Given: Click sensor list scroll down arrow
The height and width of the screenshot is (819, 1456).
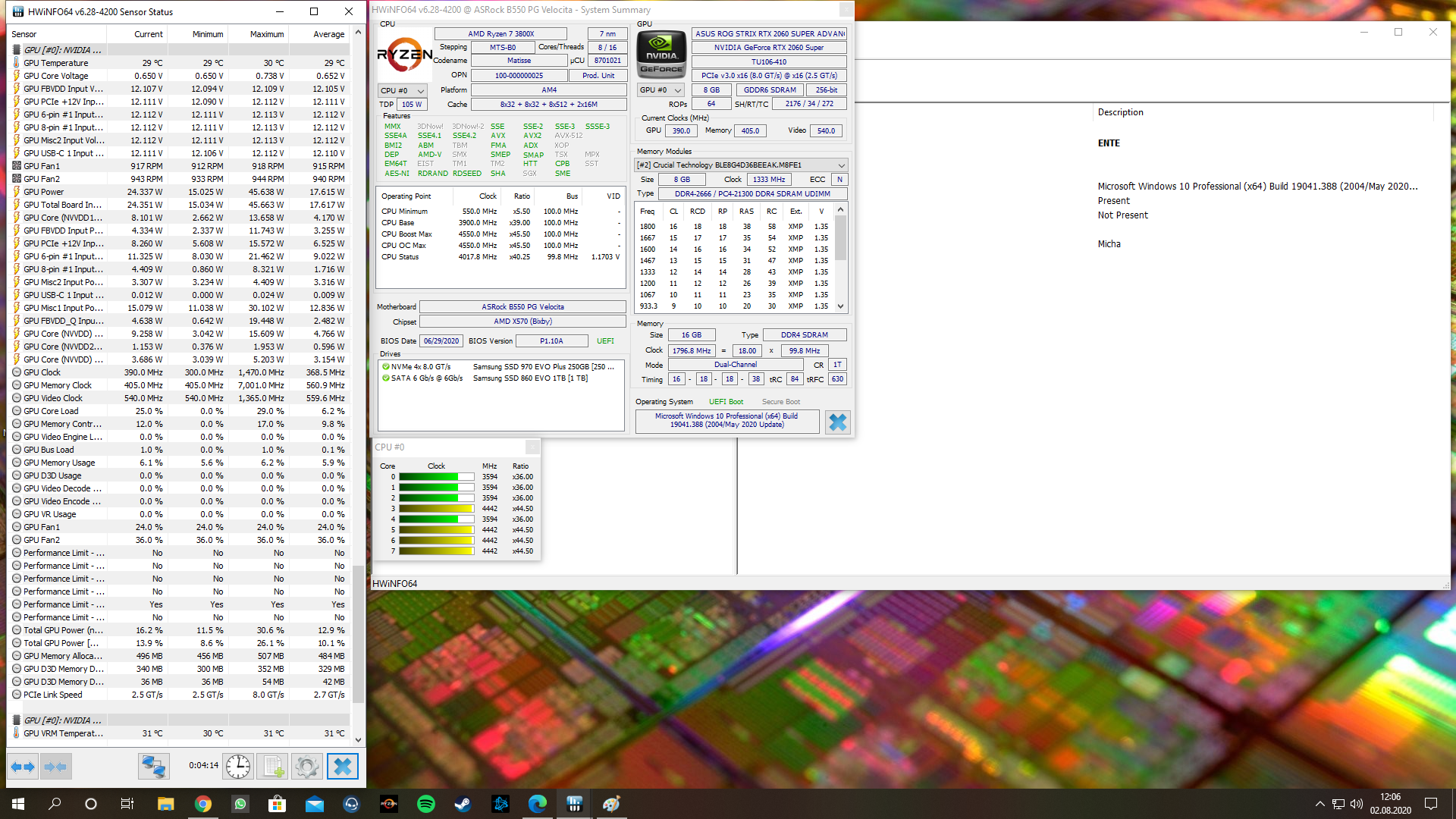Looking at the screenshot, I should (x=358, y=740).
